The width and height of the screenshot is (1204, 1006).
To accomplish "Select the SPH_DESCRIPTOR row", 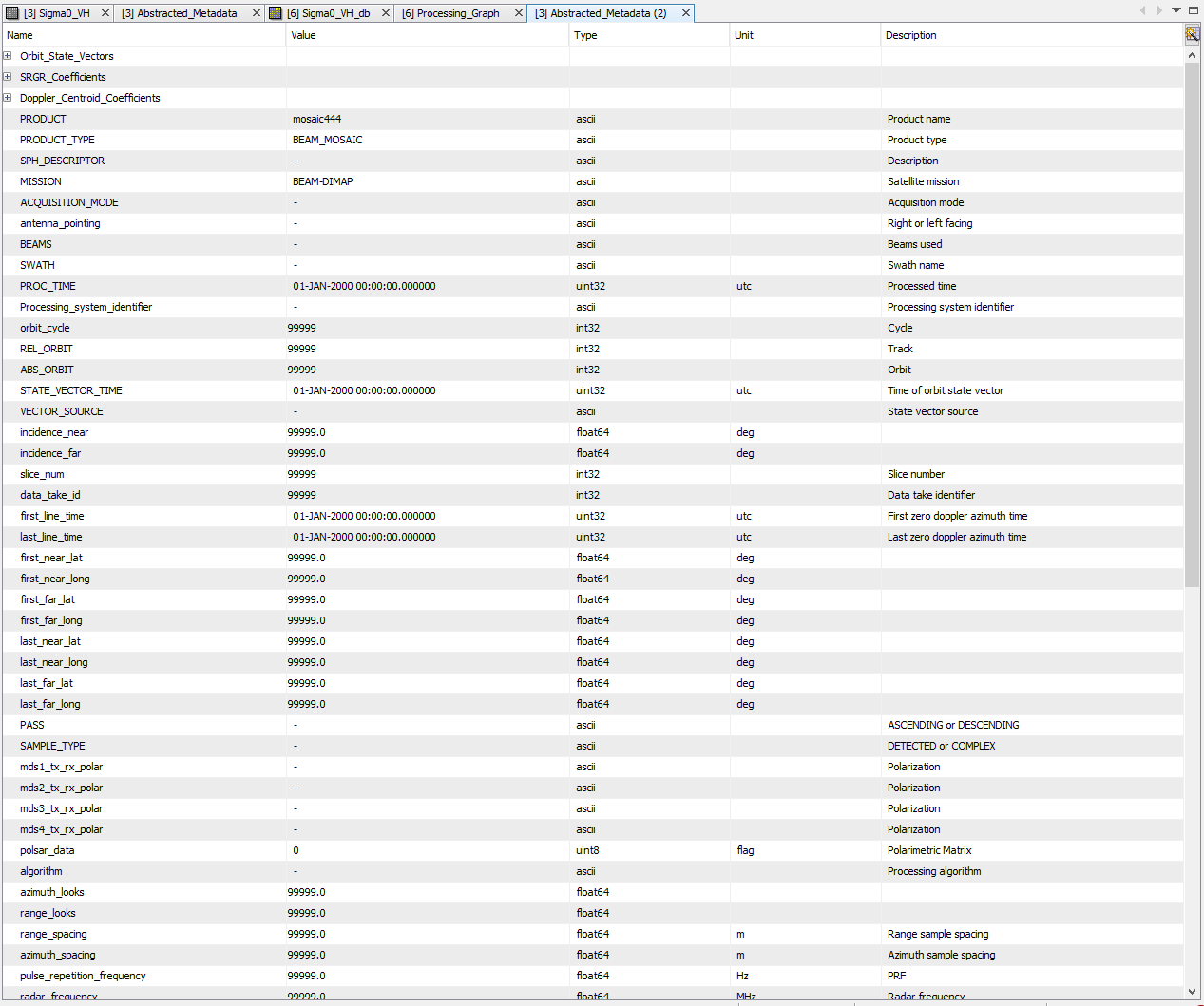I will 592,161.
